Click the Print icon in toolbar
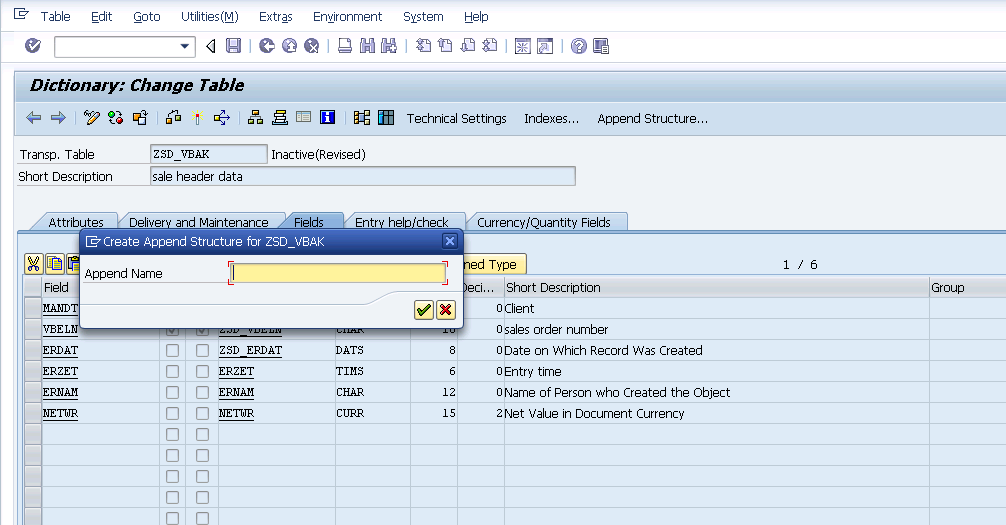Image resolution: width=1006 pixels, height=525 pixels. pos(344,46)
